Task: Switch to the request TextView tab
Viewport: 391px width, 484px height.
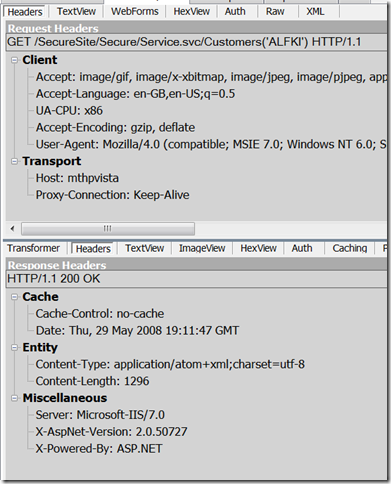Action: click(x=76, y=12)
